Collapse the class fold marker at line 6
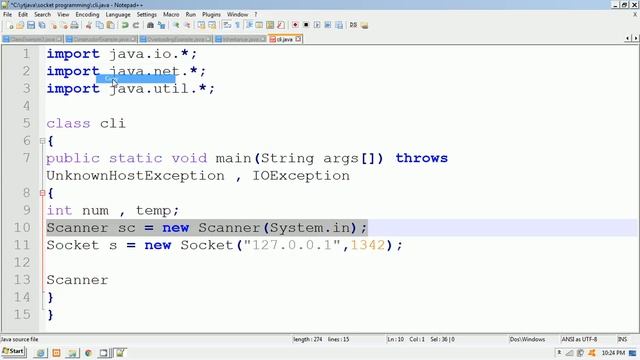 pyautogui.click(x=42, y=141)
